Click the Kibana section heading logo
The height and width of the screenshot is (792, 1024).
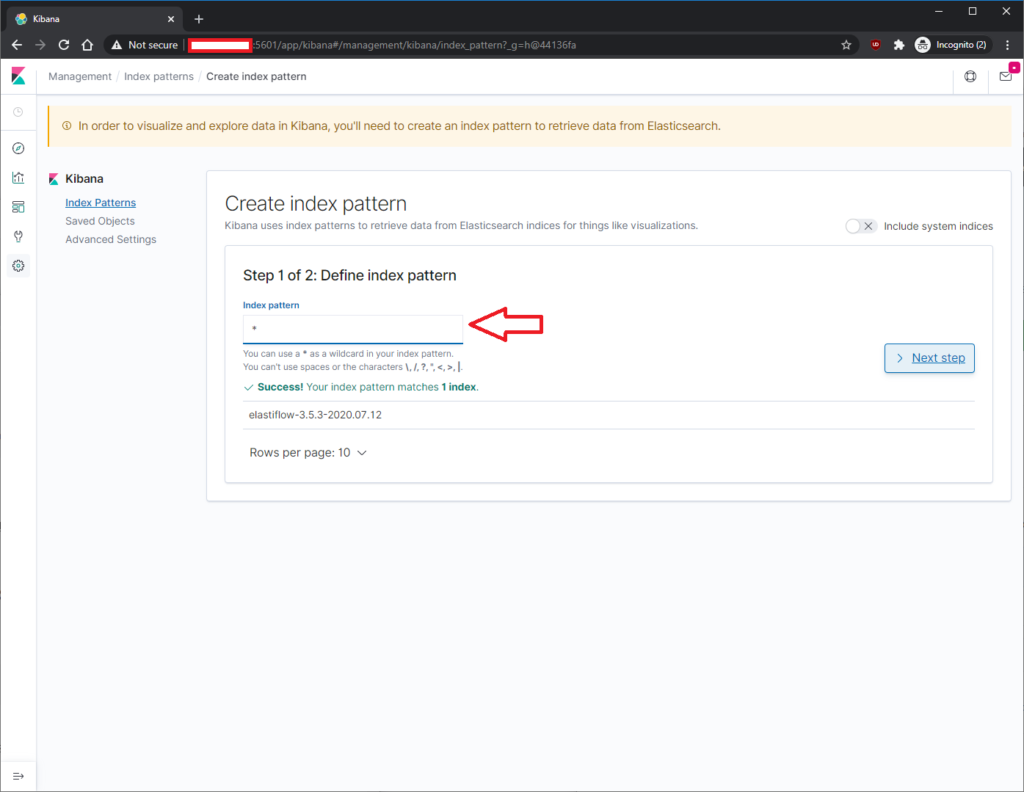coord(54,179)
